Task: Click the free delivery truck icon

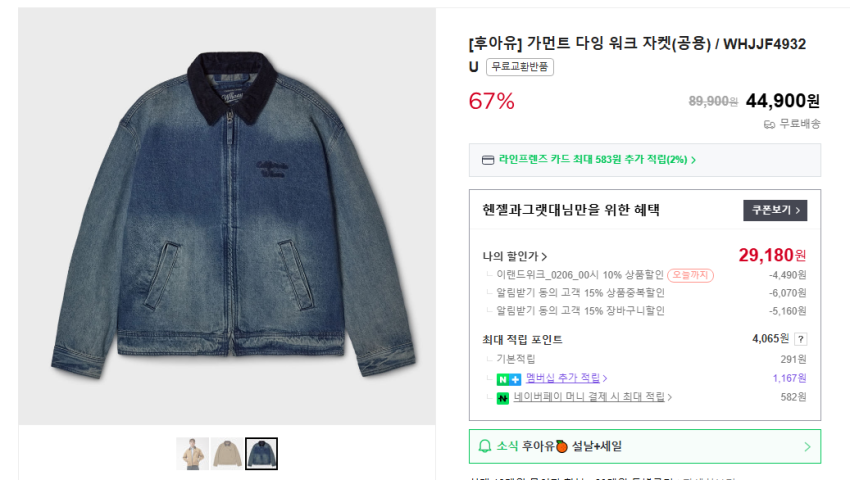Action: tap(769, 124)
